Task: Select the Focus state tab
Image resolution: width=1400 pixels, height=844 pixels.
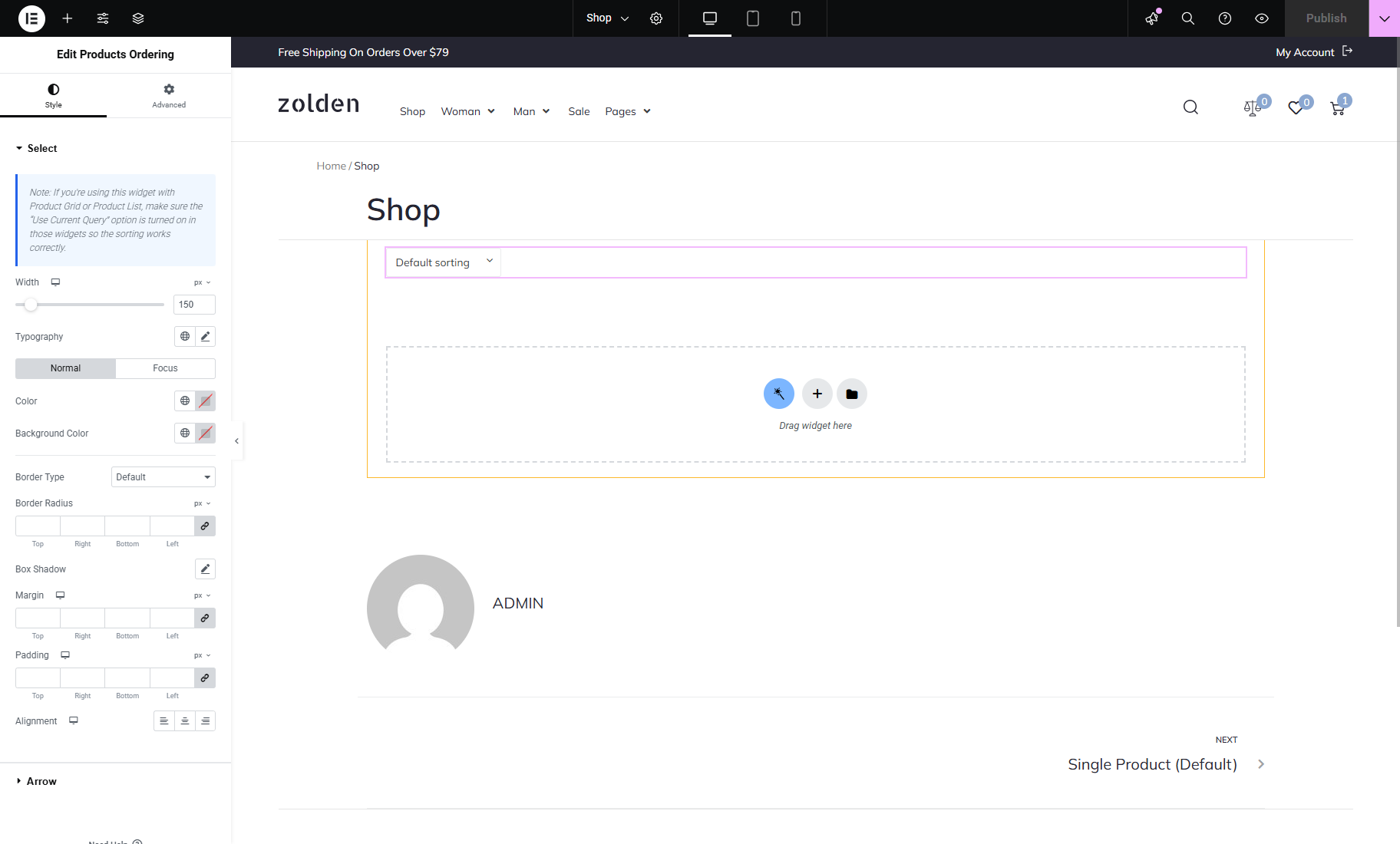Action: pyautogui.click(x=165, y=368)
